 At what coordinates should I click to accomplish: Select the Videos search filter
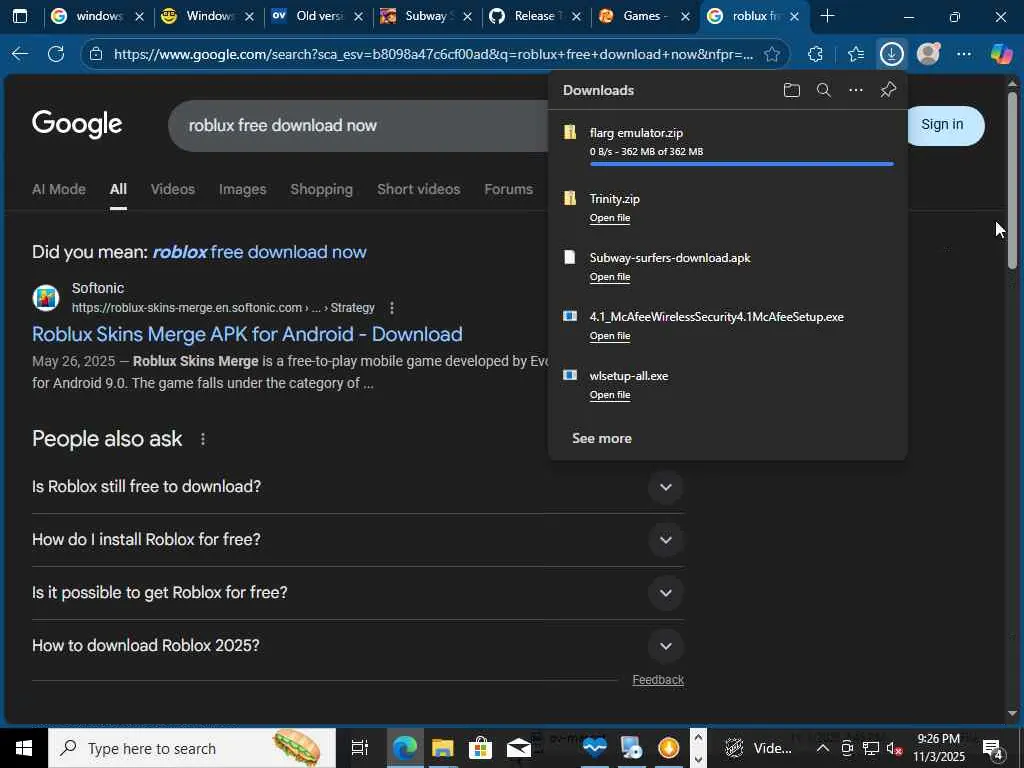pyautogui.click(x=172, y=189)
